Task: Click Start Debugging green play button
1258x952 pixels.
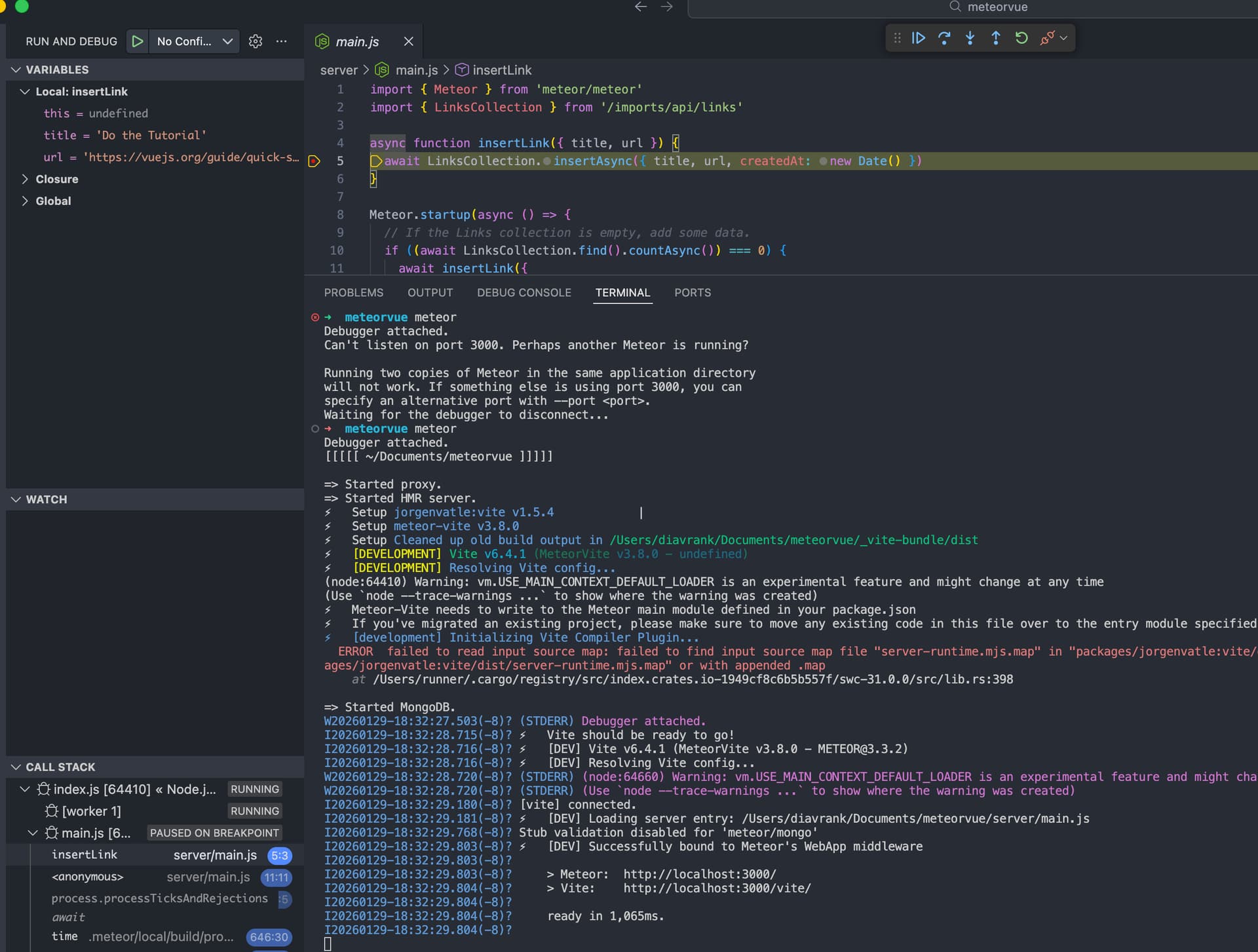Action: (x=137, y=41)
